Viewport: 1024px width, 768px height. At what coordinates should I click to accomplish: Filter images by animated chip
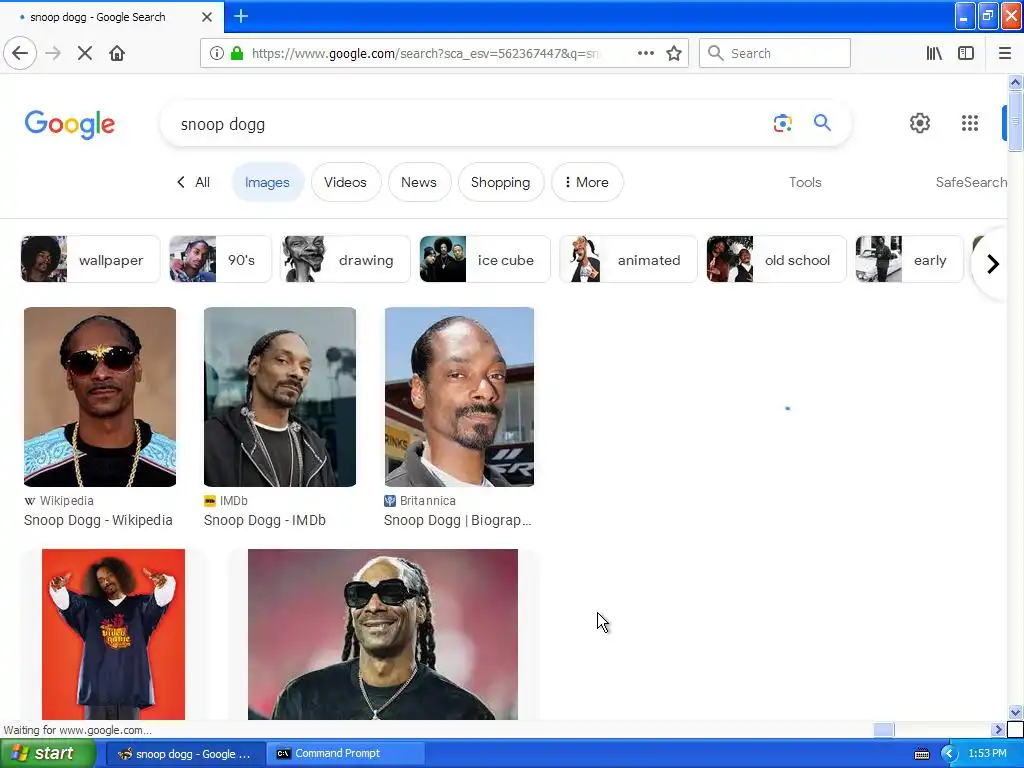pyautogui.click(x=628, y=259)
